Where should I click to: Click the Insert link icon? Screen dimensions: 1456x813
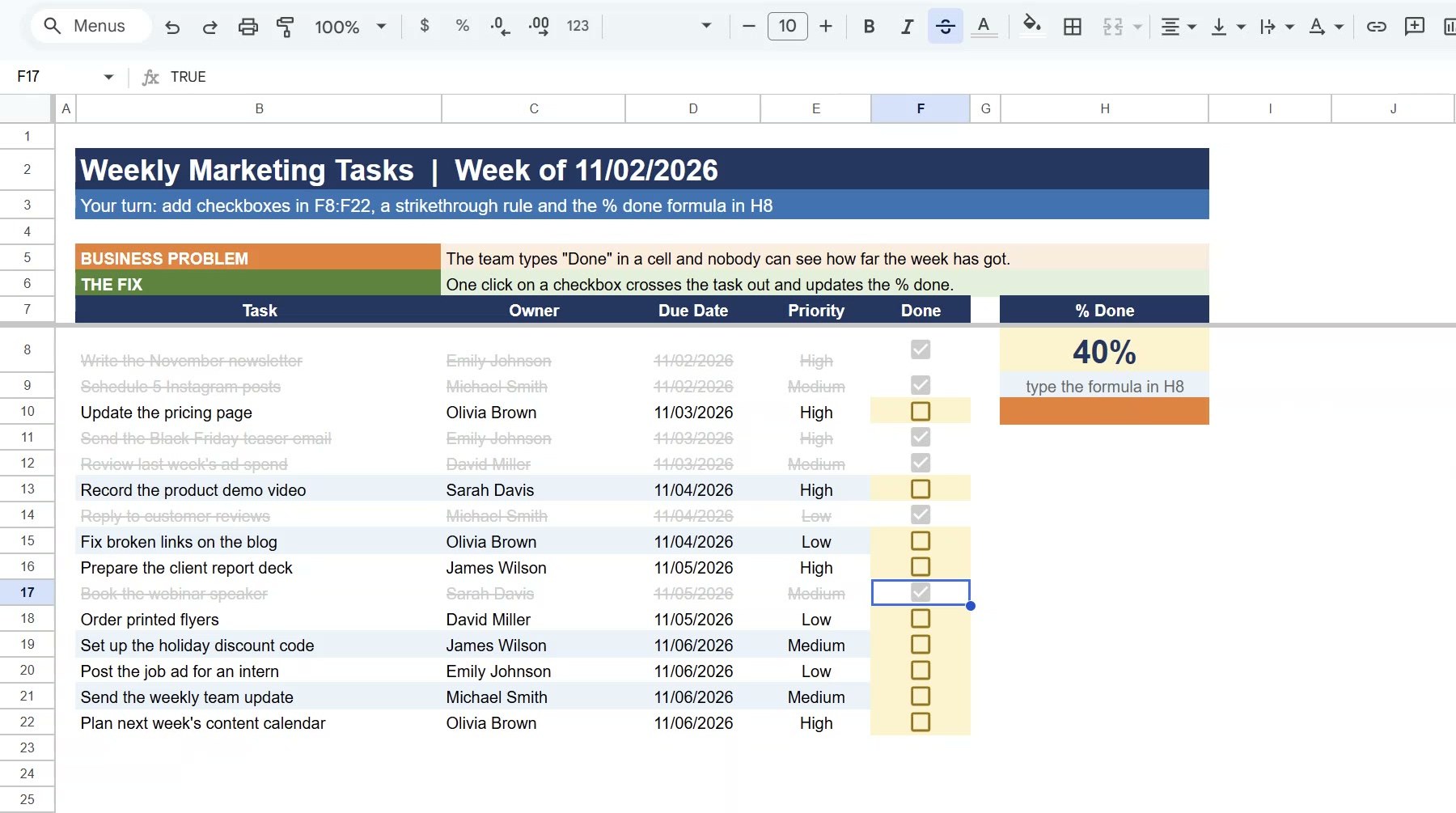1376,27
